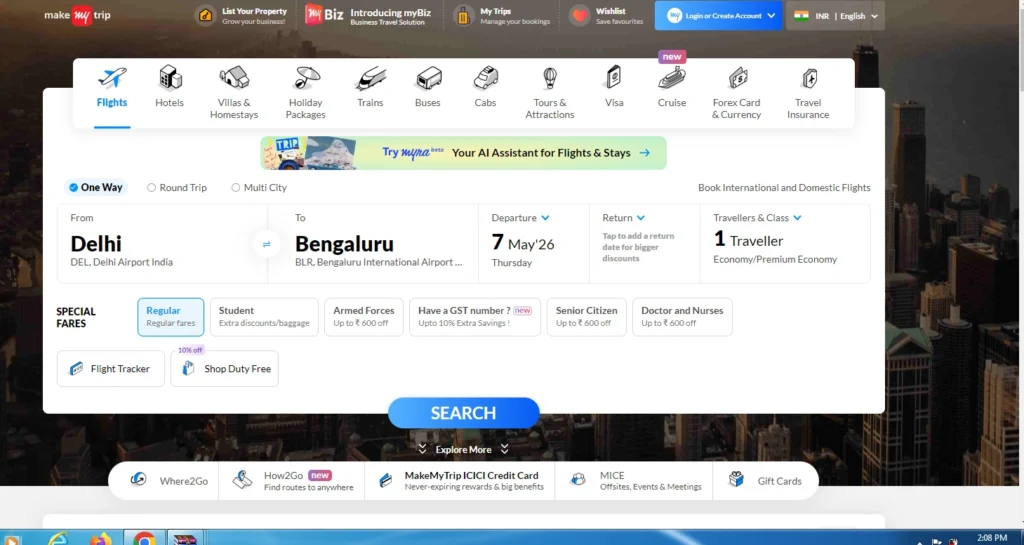Open the Forex Card & Currency icon
The image size is (1024, 545).
(x=737, y=78)
